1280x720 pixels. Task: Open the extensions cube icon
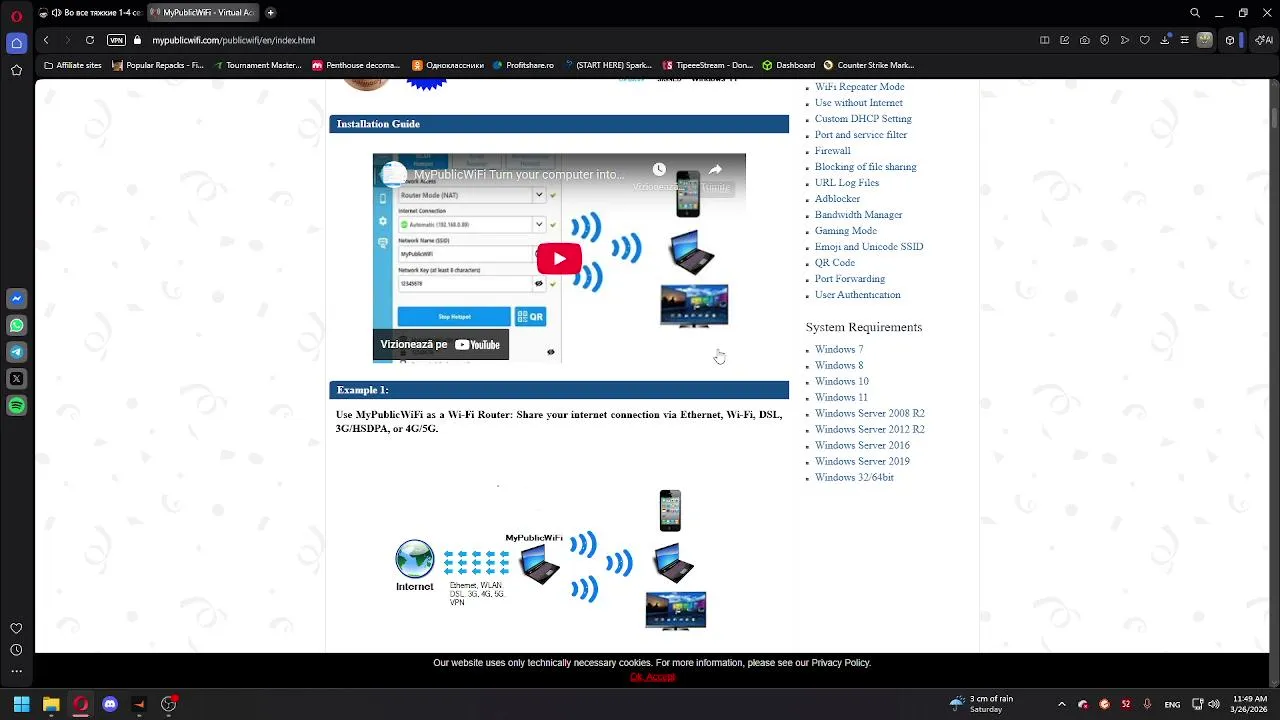[1230, 40]
